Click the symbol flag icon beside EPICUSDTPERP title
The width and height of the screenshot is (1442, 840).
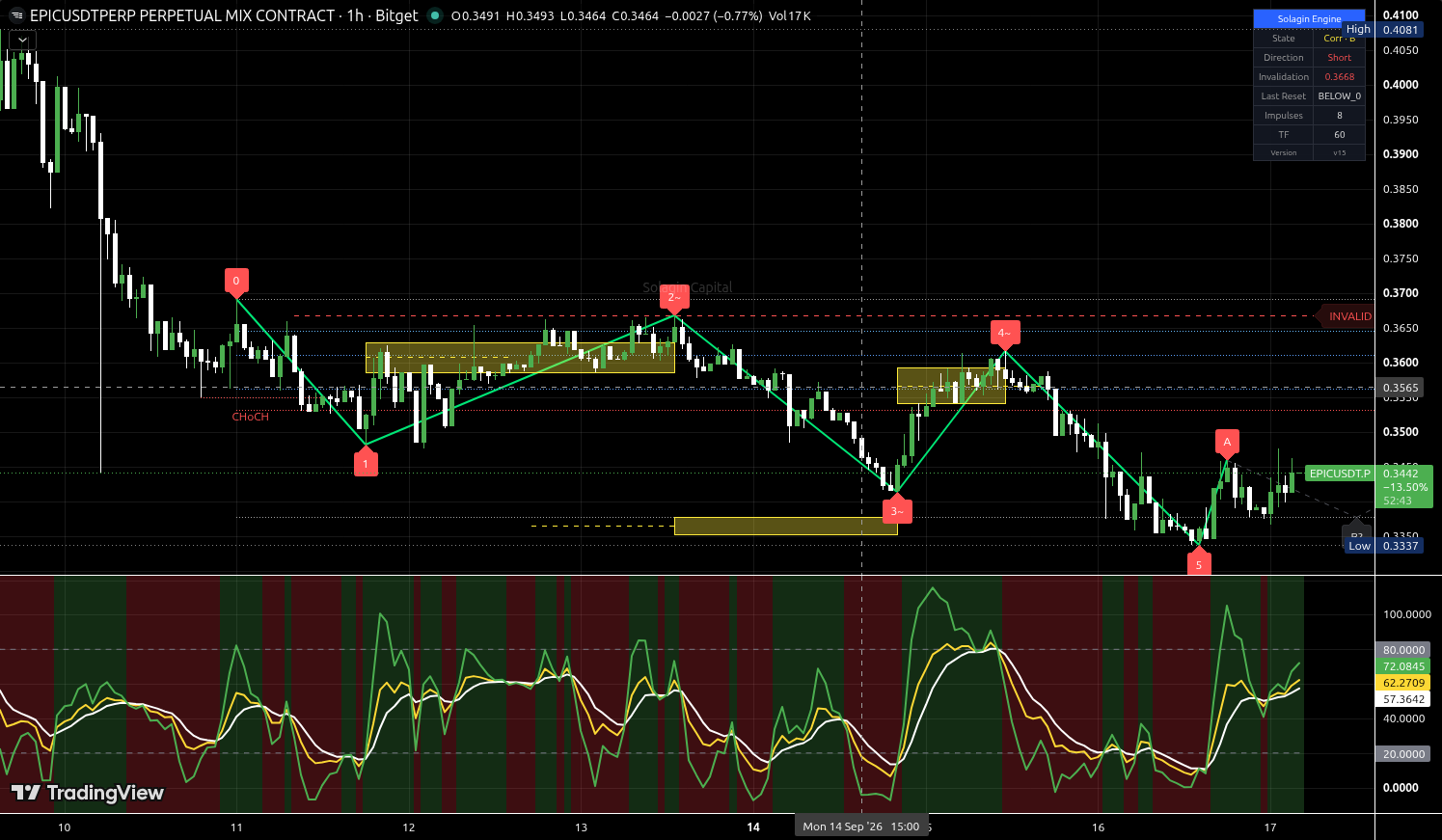16,15
